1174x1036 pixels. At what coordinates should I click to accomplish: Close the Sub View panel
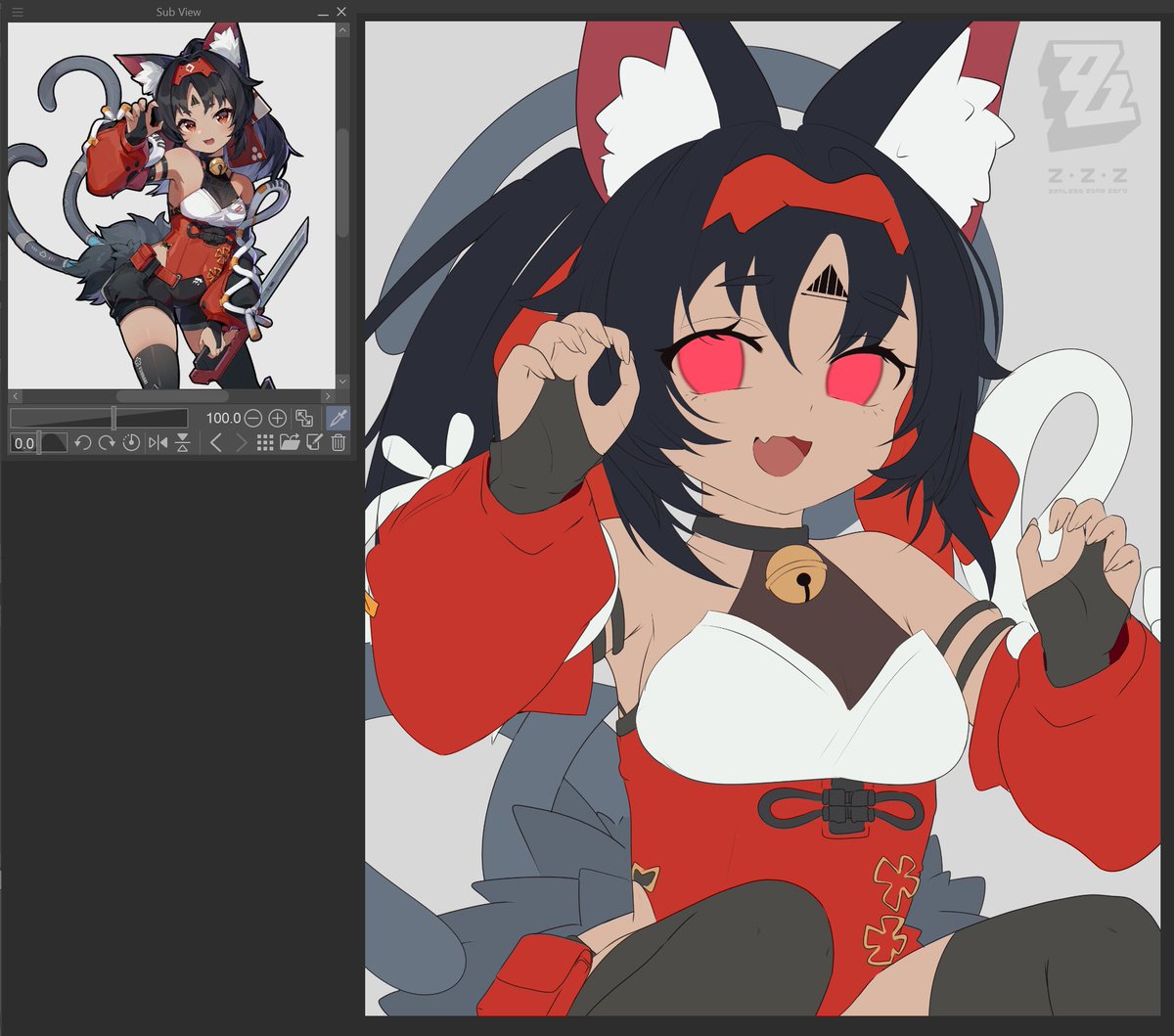(340, 12)
